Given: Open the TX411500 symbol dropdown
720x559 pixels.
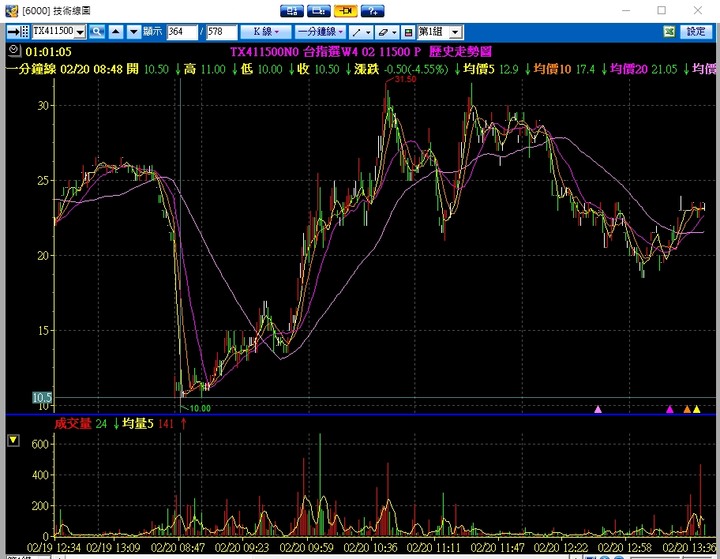Looking at the screenshot, I should coord(80,32).
